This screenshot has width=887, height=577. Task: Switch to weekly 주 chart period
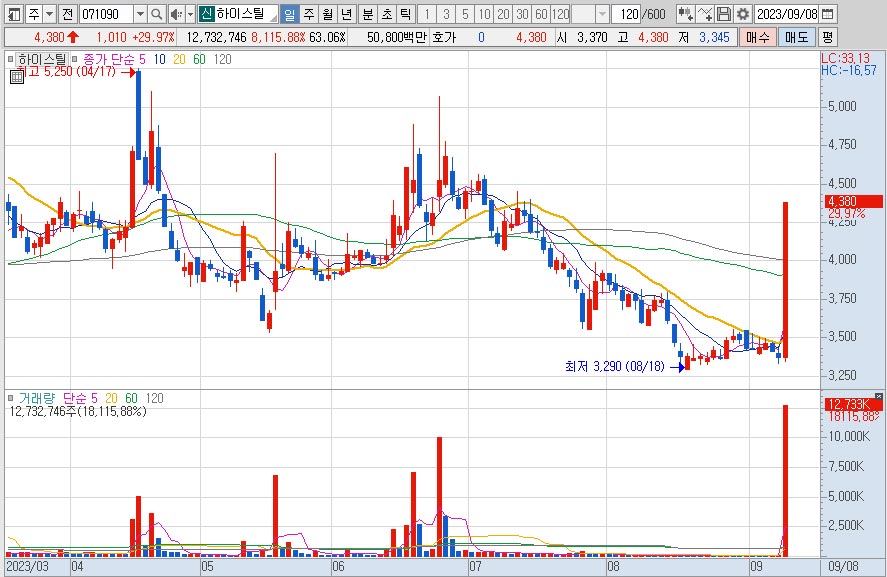pyautogui.click(x=308, y=14)
